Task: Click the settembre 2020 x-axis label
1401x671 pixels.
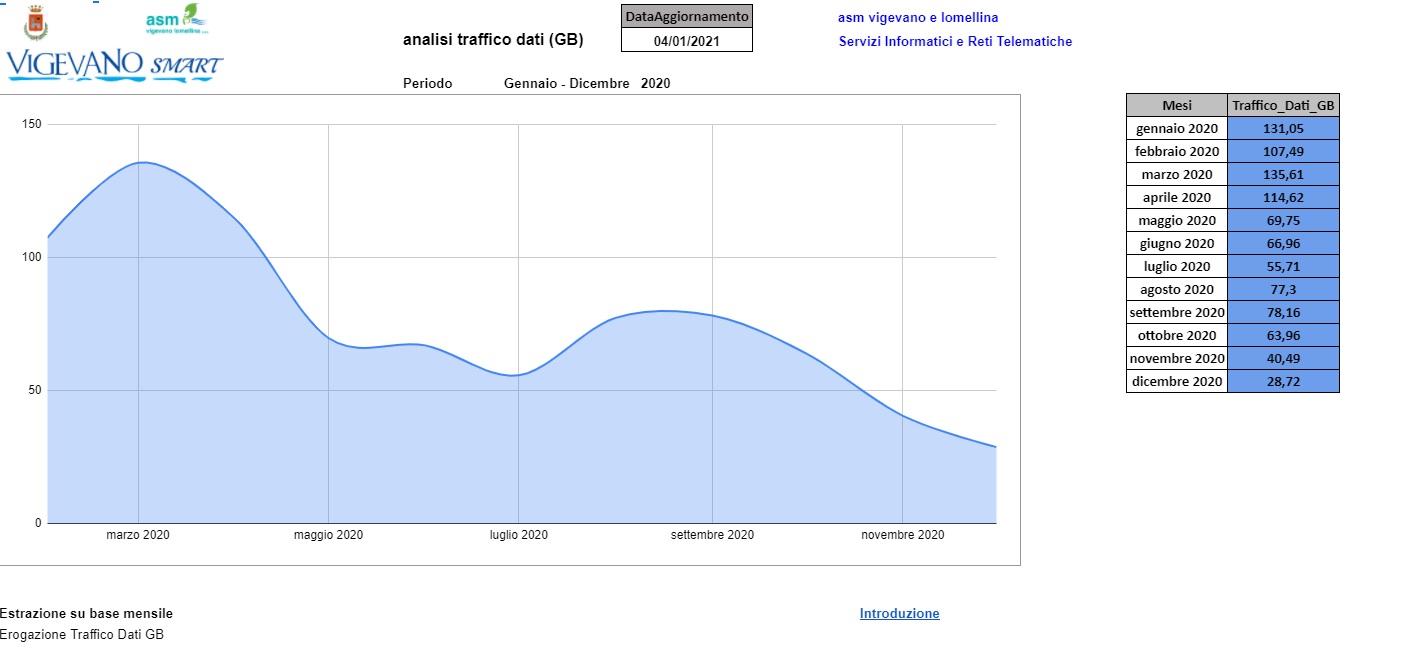Action: tap(712, 535)
